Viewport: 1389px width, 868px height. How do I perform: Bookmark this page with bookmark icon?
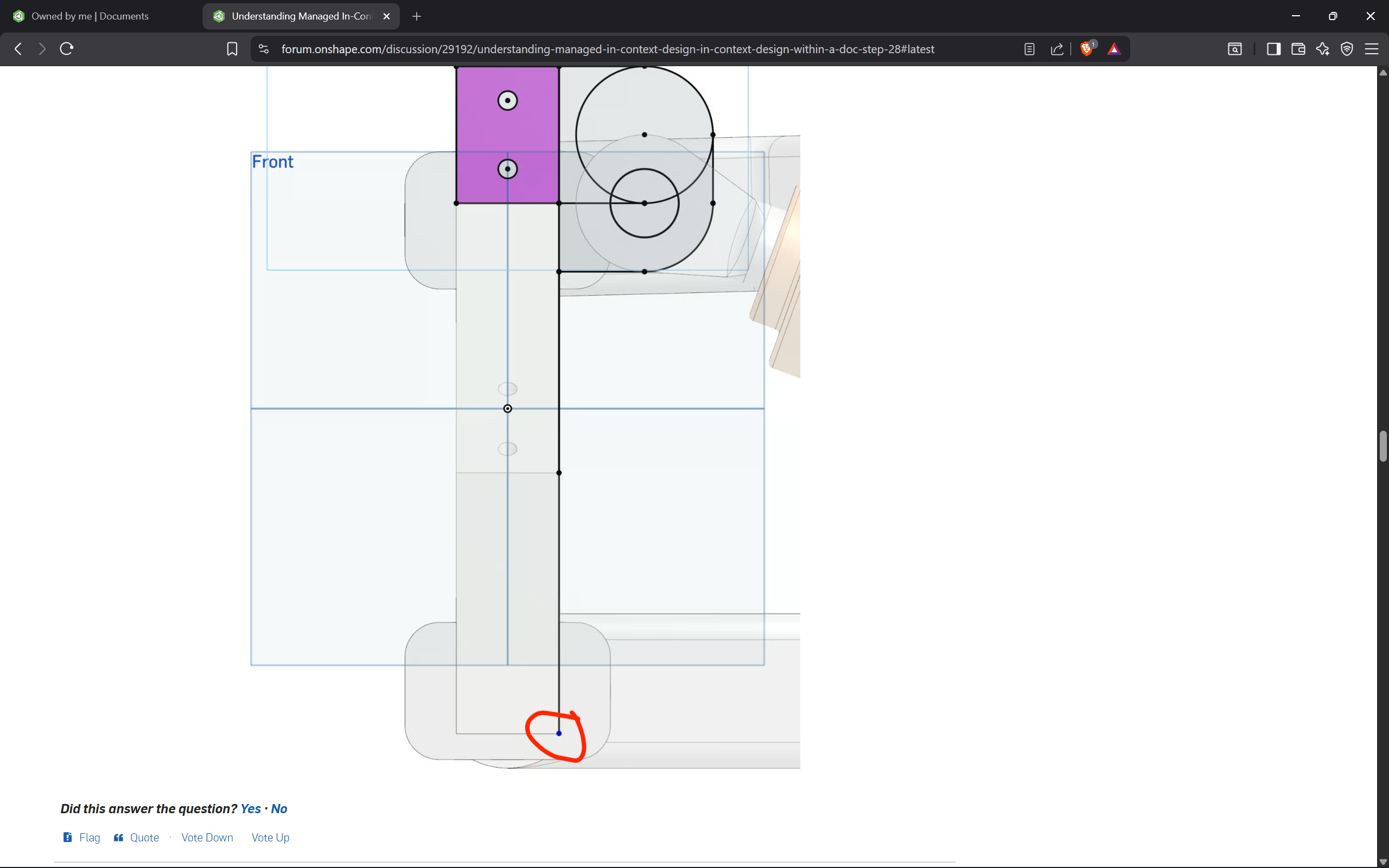(232, 49)
